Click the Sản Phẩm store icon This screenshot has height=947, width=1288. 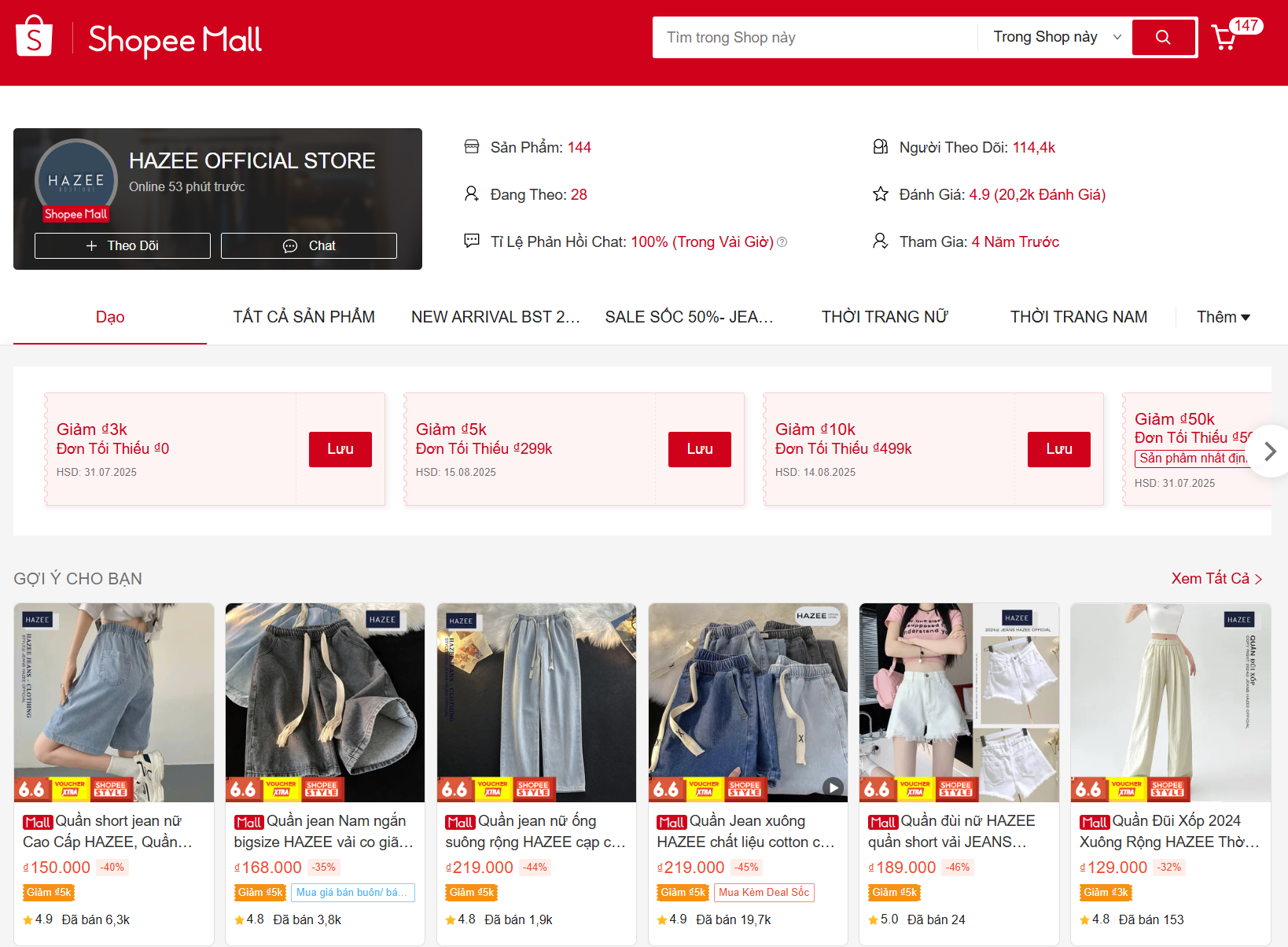472,147
